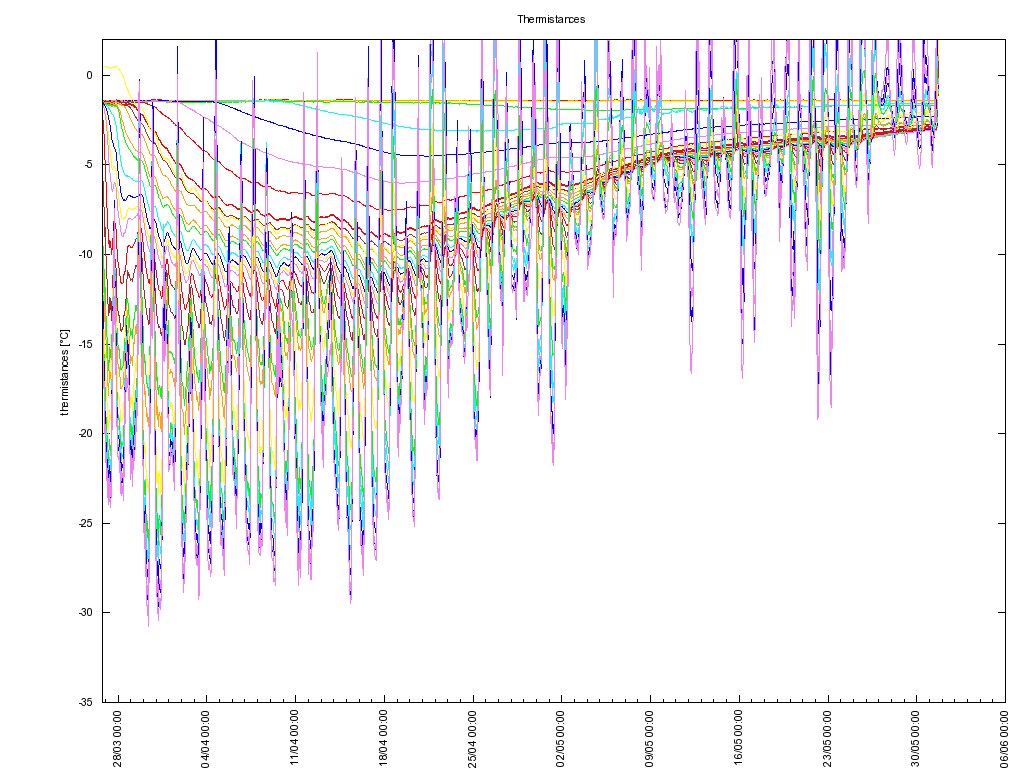
Task: Click the -30 y-axis tick label
Action: point(85,612)
